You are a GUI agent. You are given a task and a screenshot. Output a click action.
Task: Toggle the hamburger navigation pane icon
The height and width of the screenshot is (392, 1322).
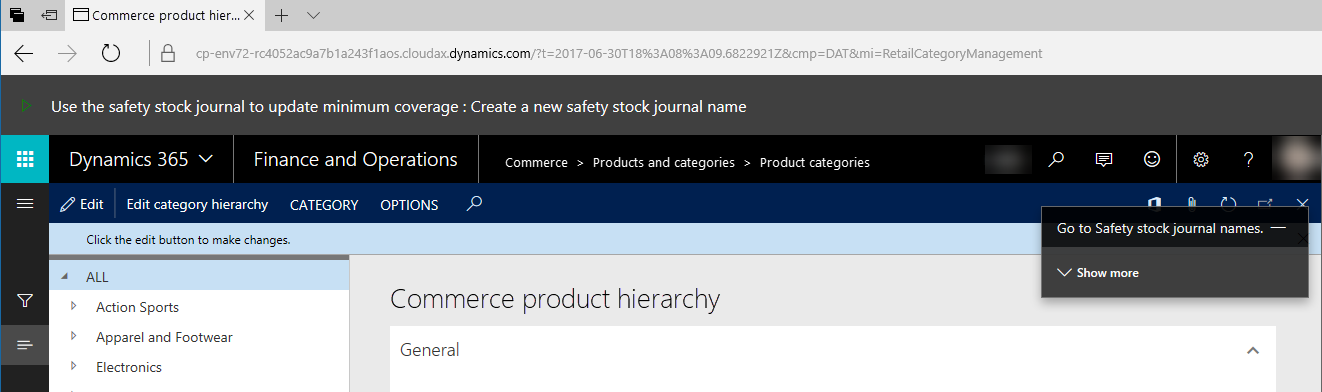click(x=25, y=203)
